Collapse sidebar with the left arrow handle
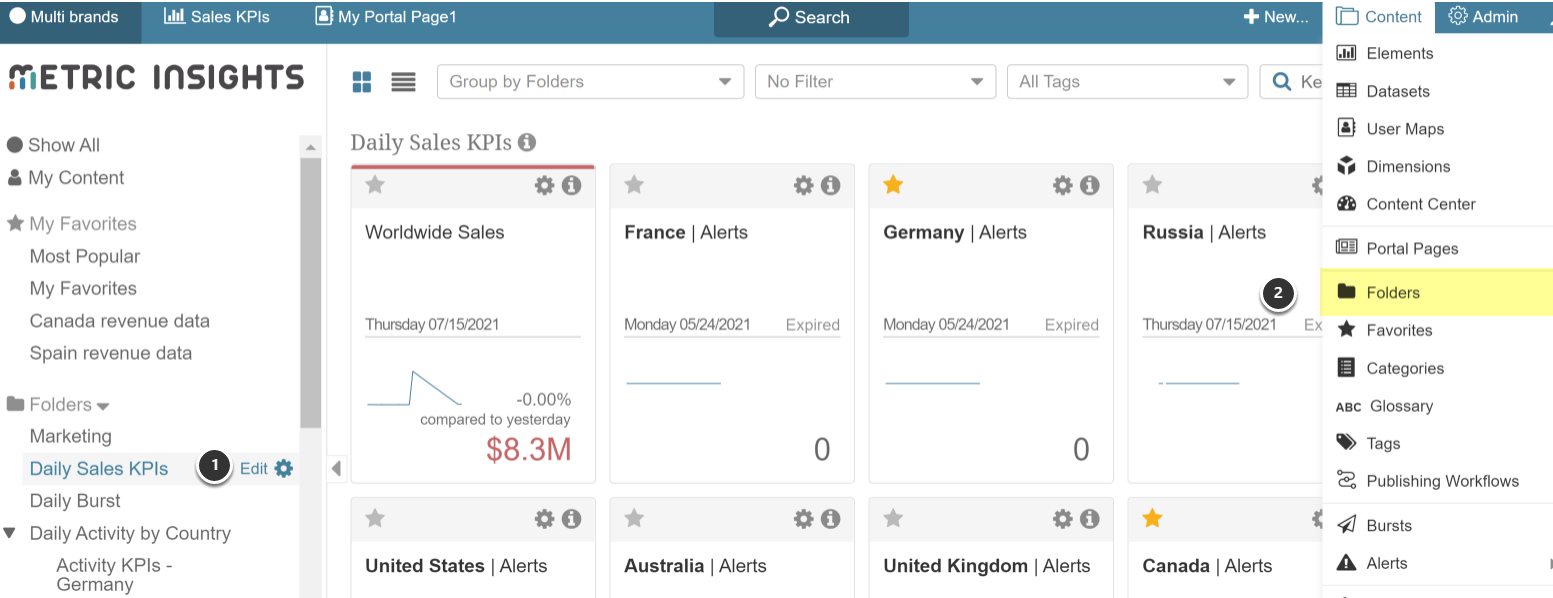1553x598 pixels. (x=336, y=468)
